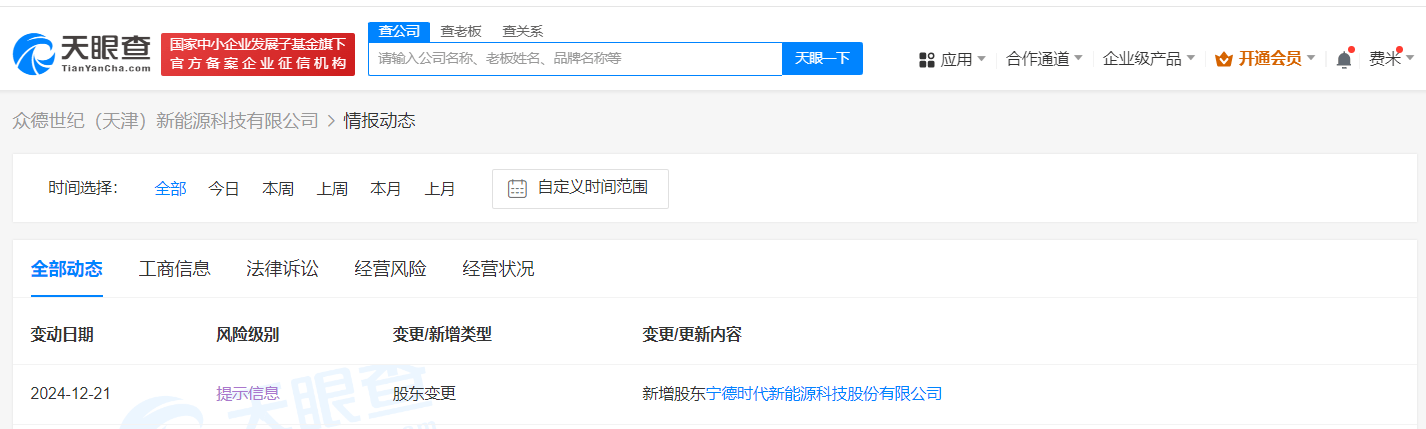Filter time by 本月

point(386,188)
